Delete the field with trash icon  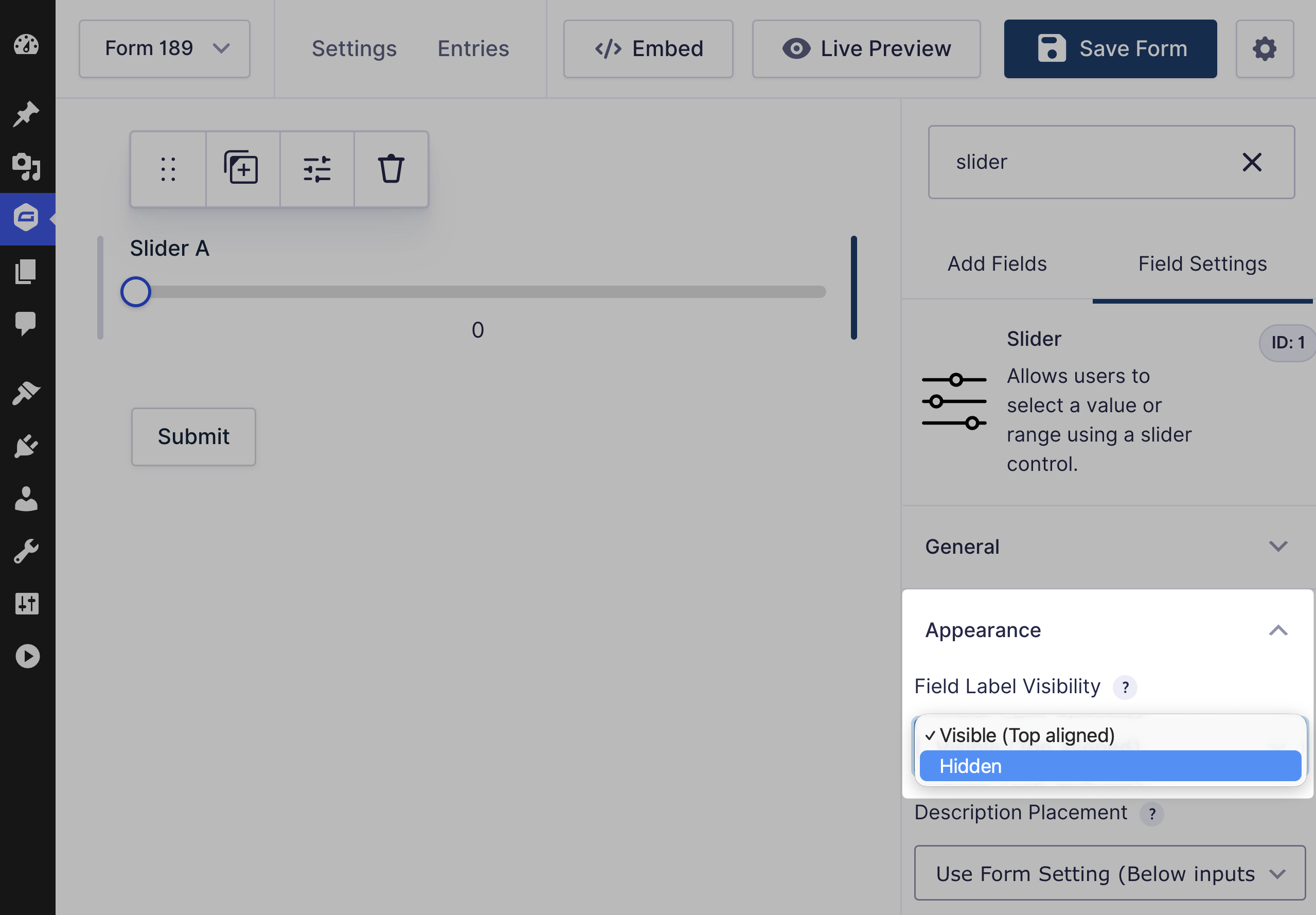click(x=391, y=169)
